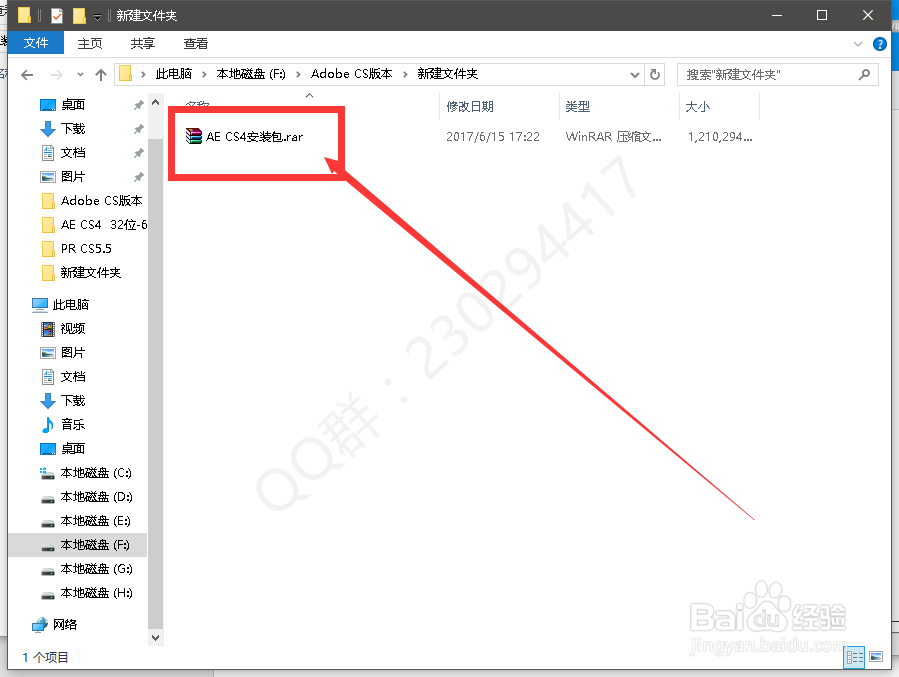Click the WinRAR 压缩文 type cell
Screen dimensions: 899x677
(613, 136)
